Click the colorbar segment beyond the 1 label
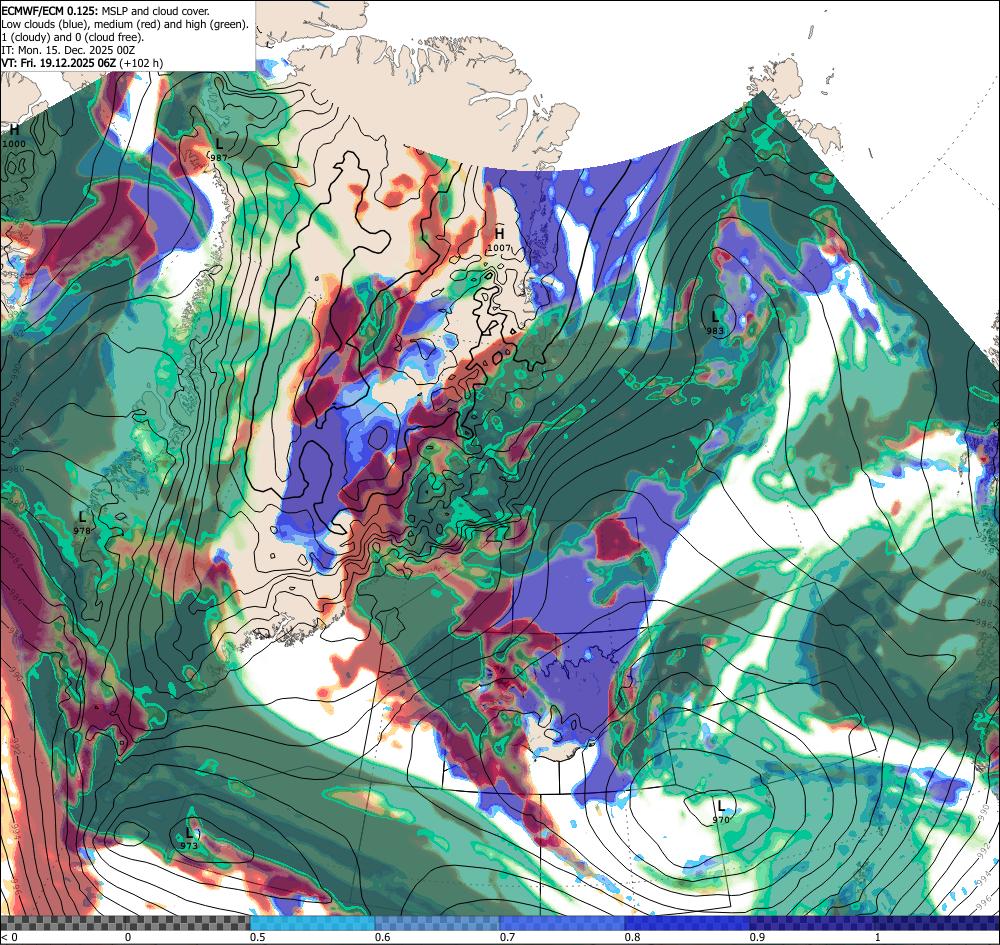The height and width of the screenshot is (945, 1000). (937, 923)
